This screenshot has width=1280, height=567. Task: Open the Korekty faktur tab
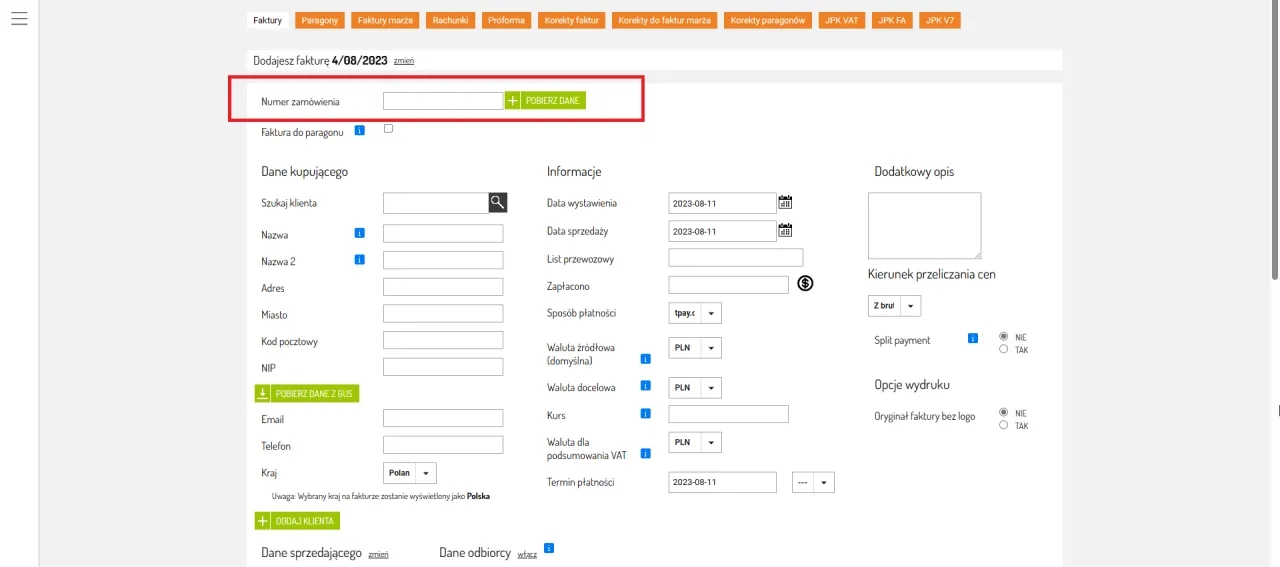(x=573, y=20)
